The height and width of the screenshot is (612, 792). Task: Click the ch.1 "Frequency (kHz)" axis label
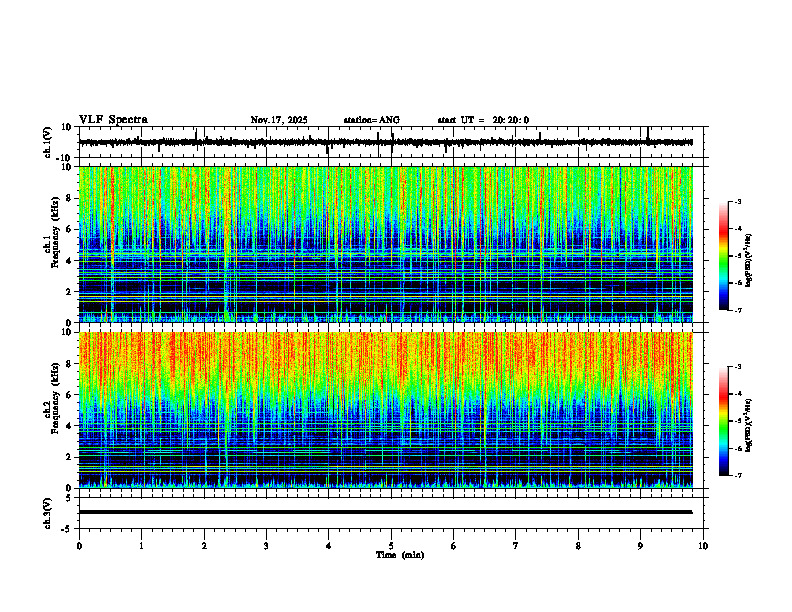point(55,232)
